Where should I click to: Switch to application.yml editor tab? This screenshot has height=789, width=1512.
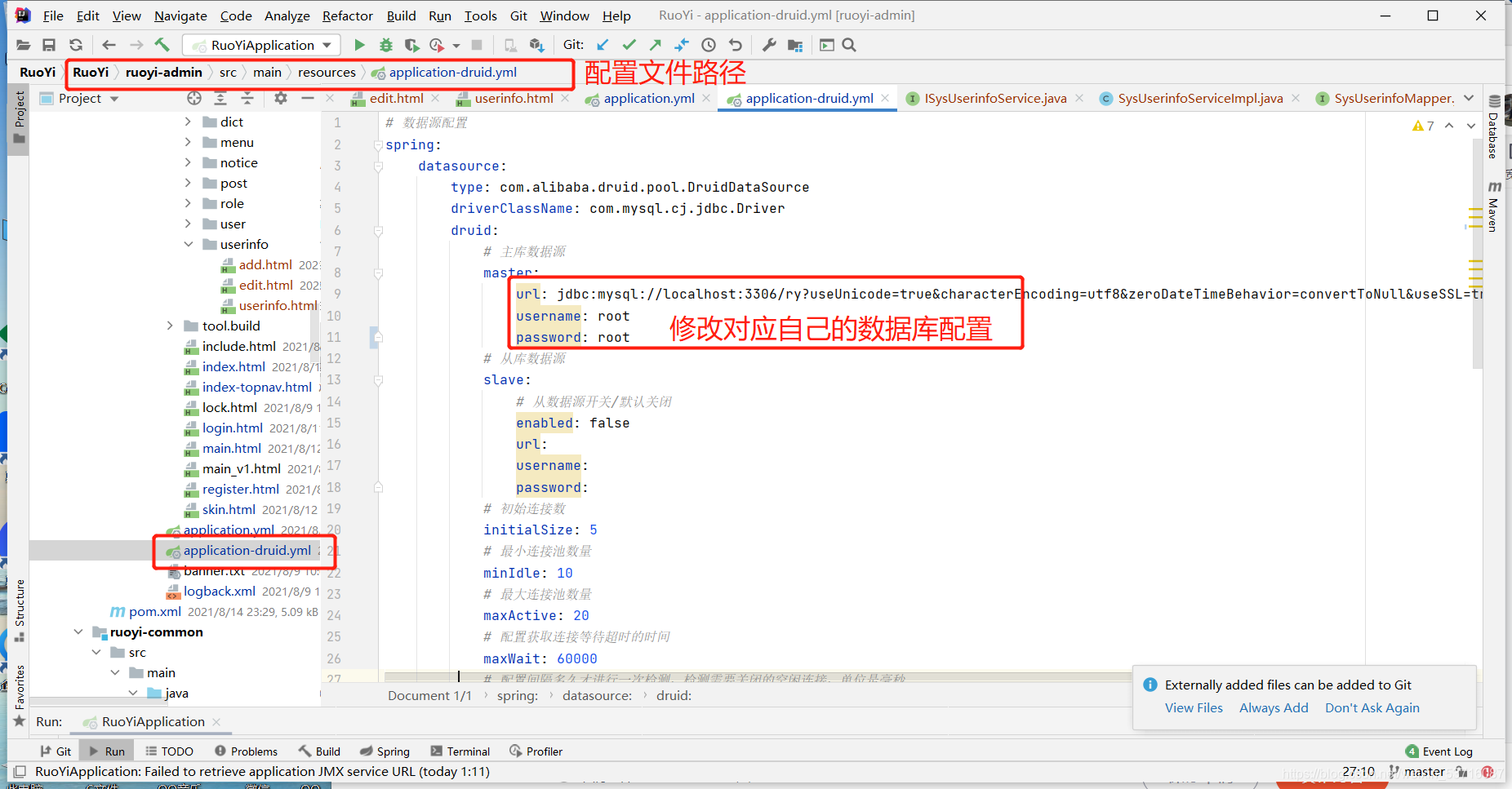pos(649,98)
